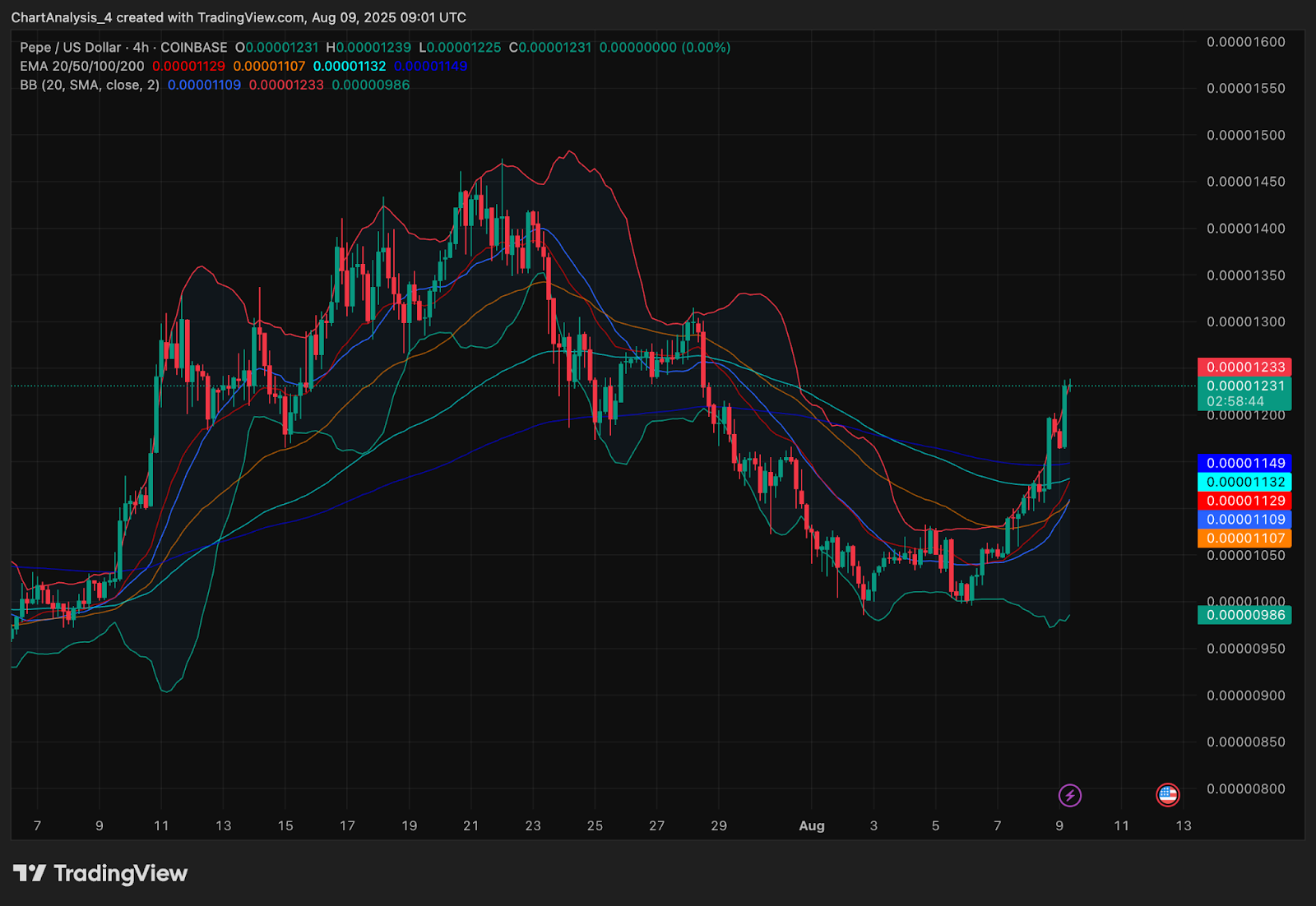
Task: Click the 4h timeframe in chart header
Action: click(x=141, y=48)
